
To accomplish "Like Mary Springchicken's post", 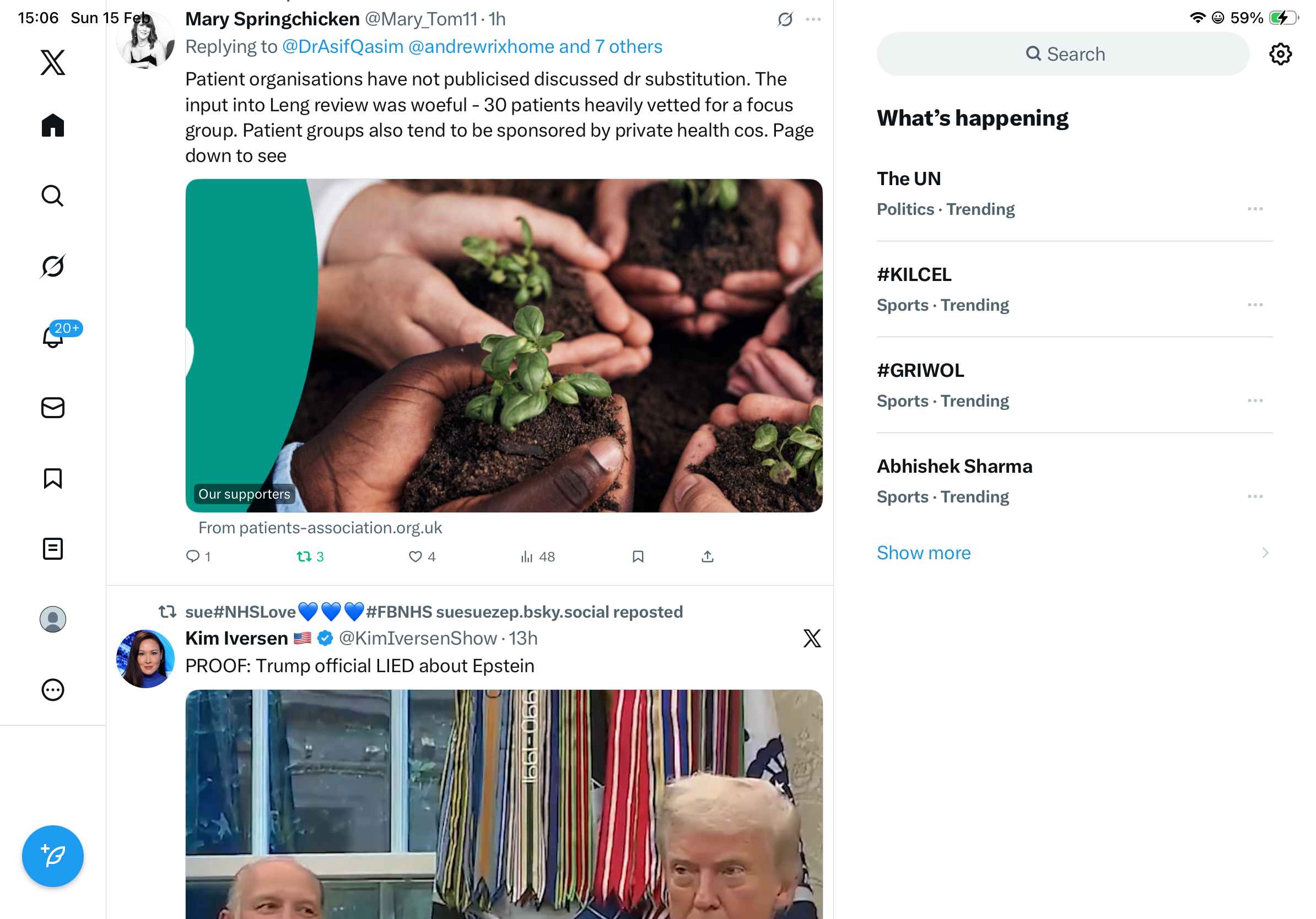I will pyautogui.click(x=423, y=556).
